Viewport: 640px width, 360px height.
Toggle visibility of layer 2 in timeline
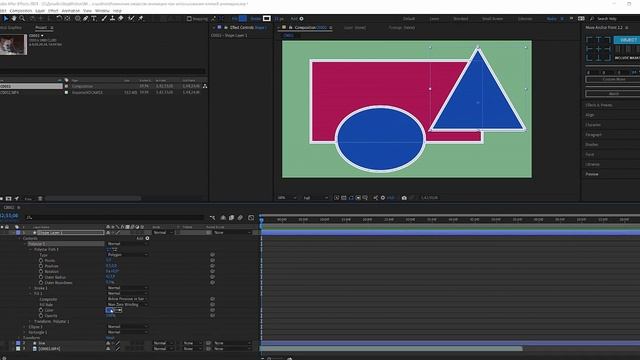2,343
